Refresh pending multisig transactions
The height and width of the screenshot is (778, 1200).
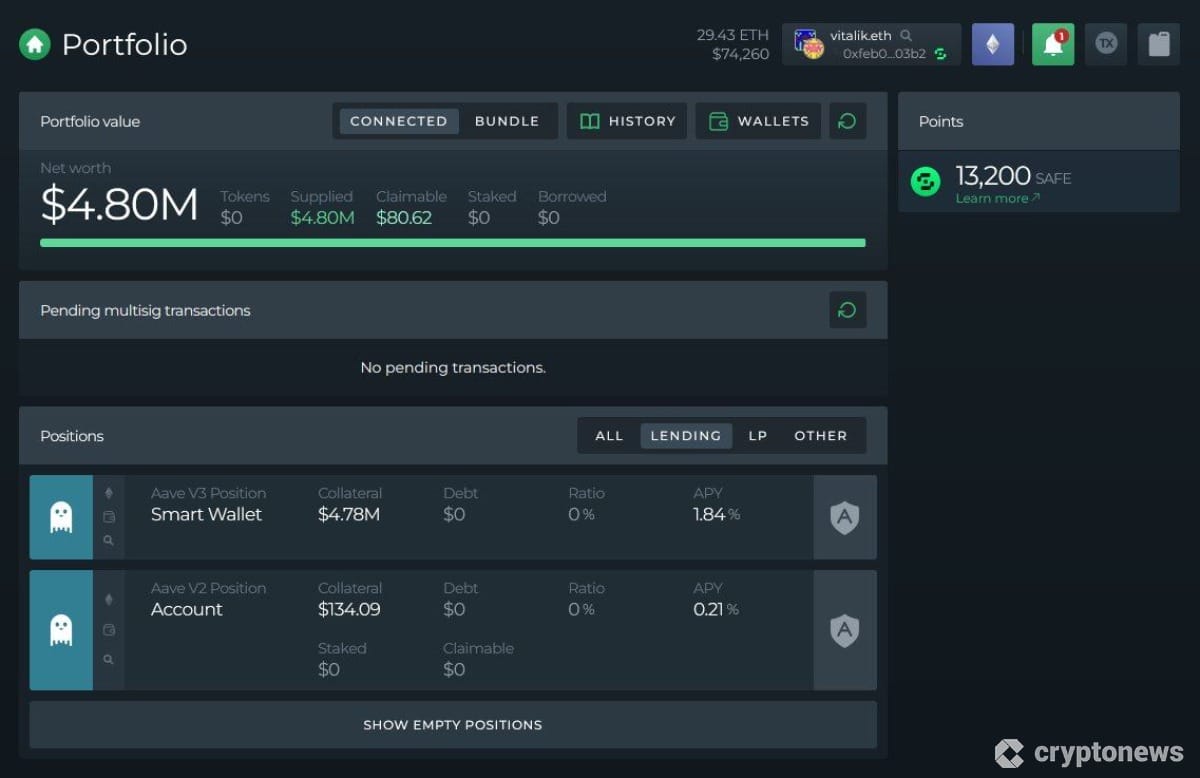coord(847,310)
